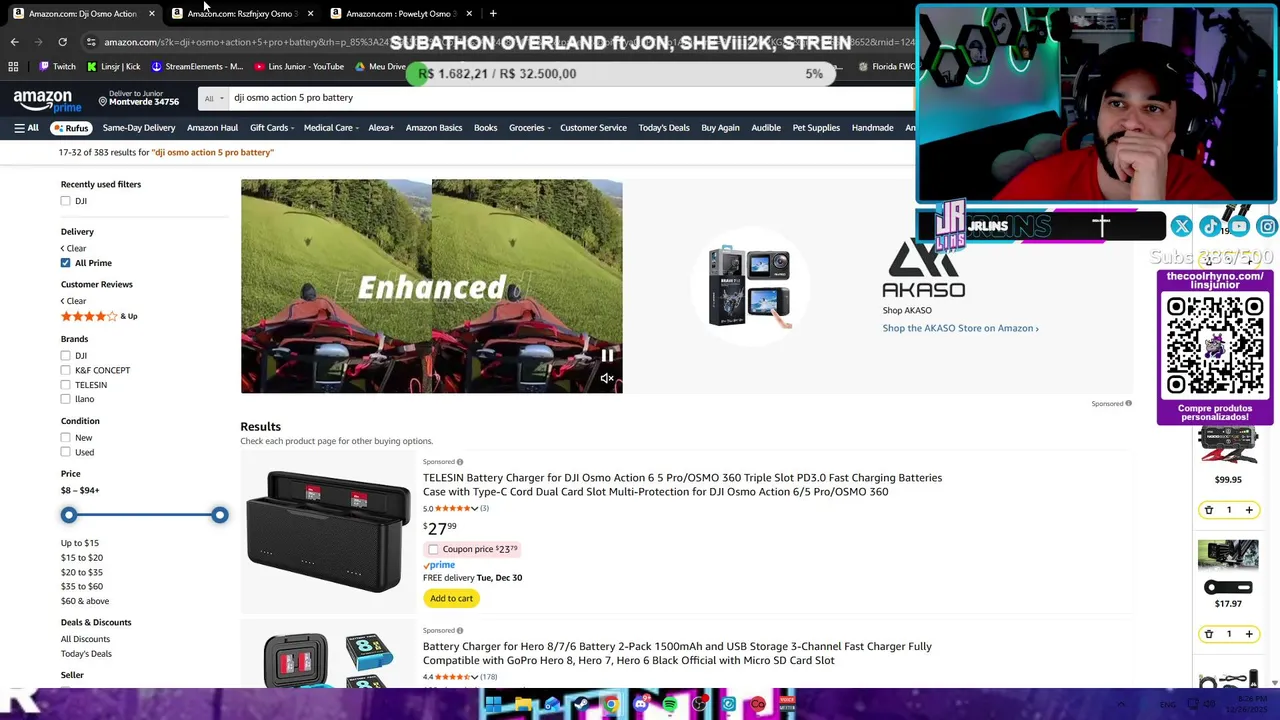Clip the $23.79 coupon checkbox
Image resolution: width=1280 pixels, height=720 pixels.
tap(433, 549)
